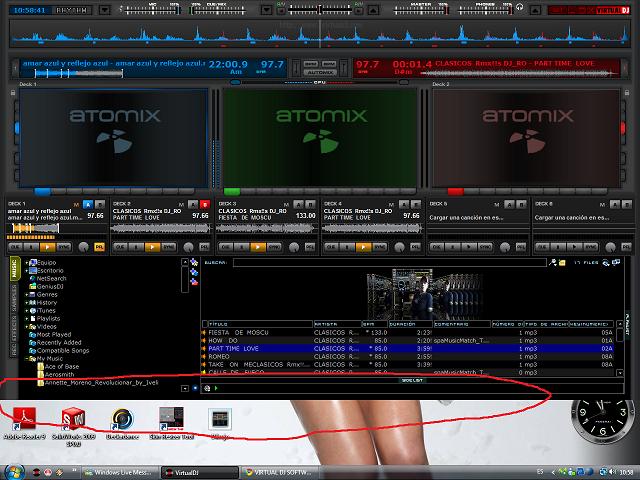Expand the Playlists tree node

(x=27, y=318)
